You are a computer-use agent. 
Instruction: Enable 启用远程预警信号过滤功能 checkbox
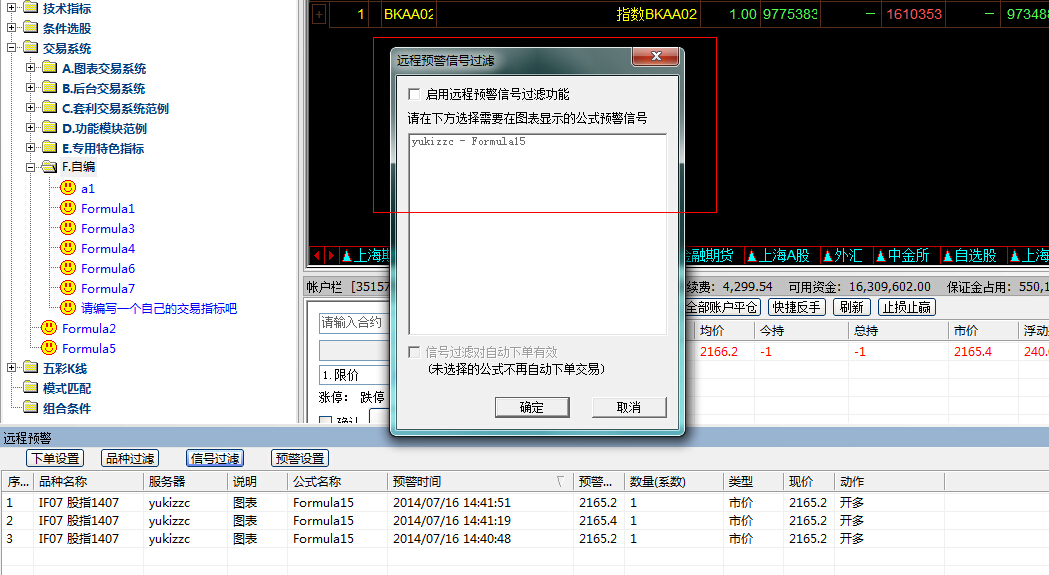pos(414,94)
